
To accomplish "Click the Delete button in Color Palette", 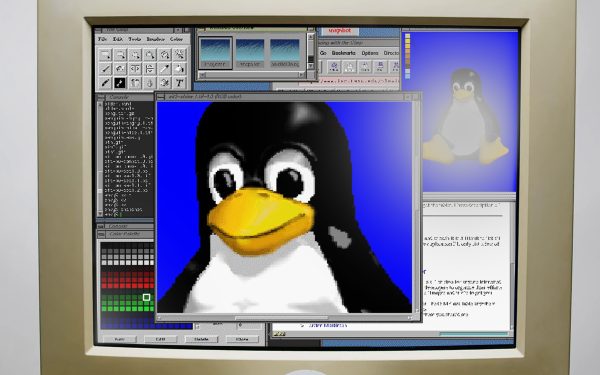I will [201, 339].
